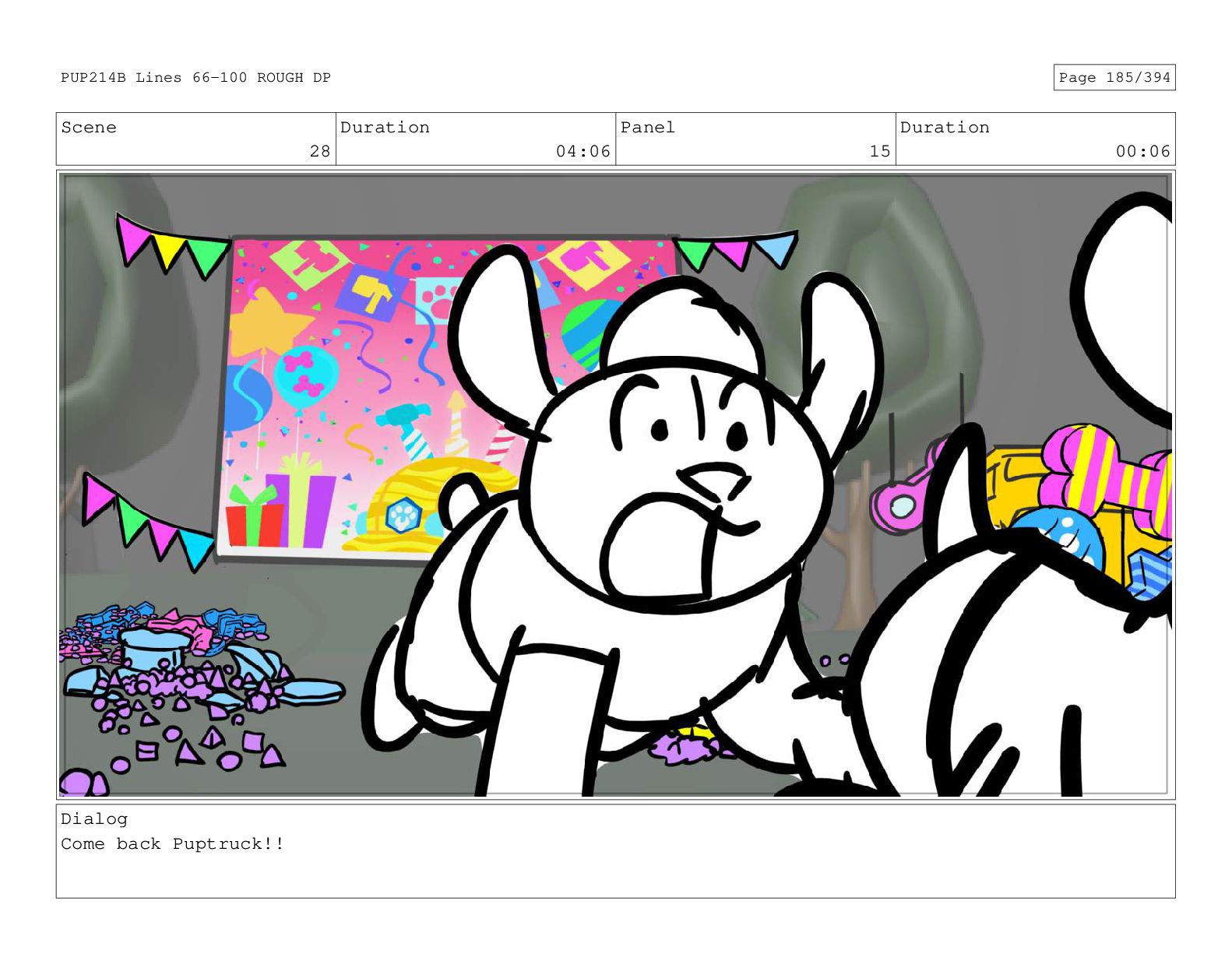Click the Duration label beside the Panel cell
Screen dimensions: 1232x954
[x=945, y=127]
